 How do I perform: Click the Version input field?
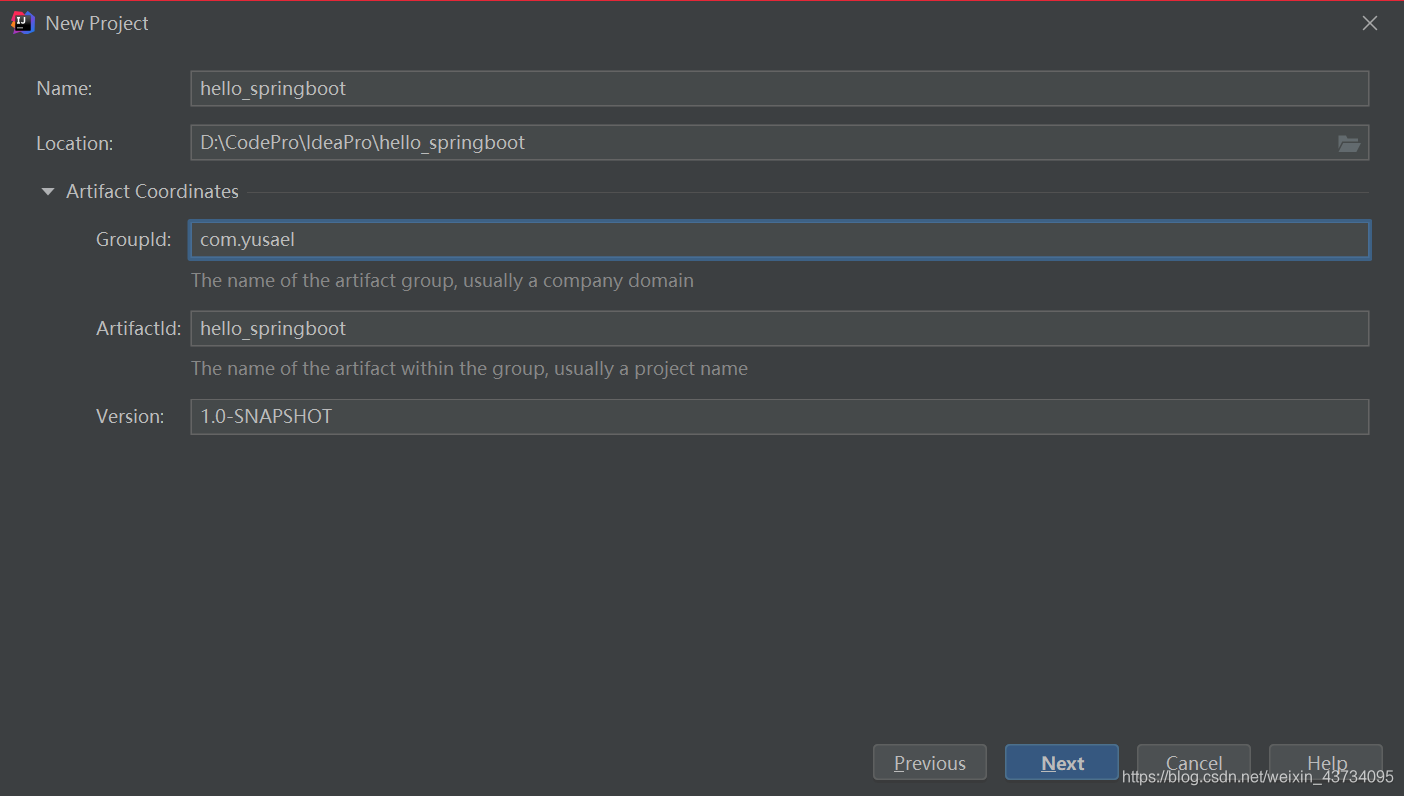tap(779, 417)
